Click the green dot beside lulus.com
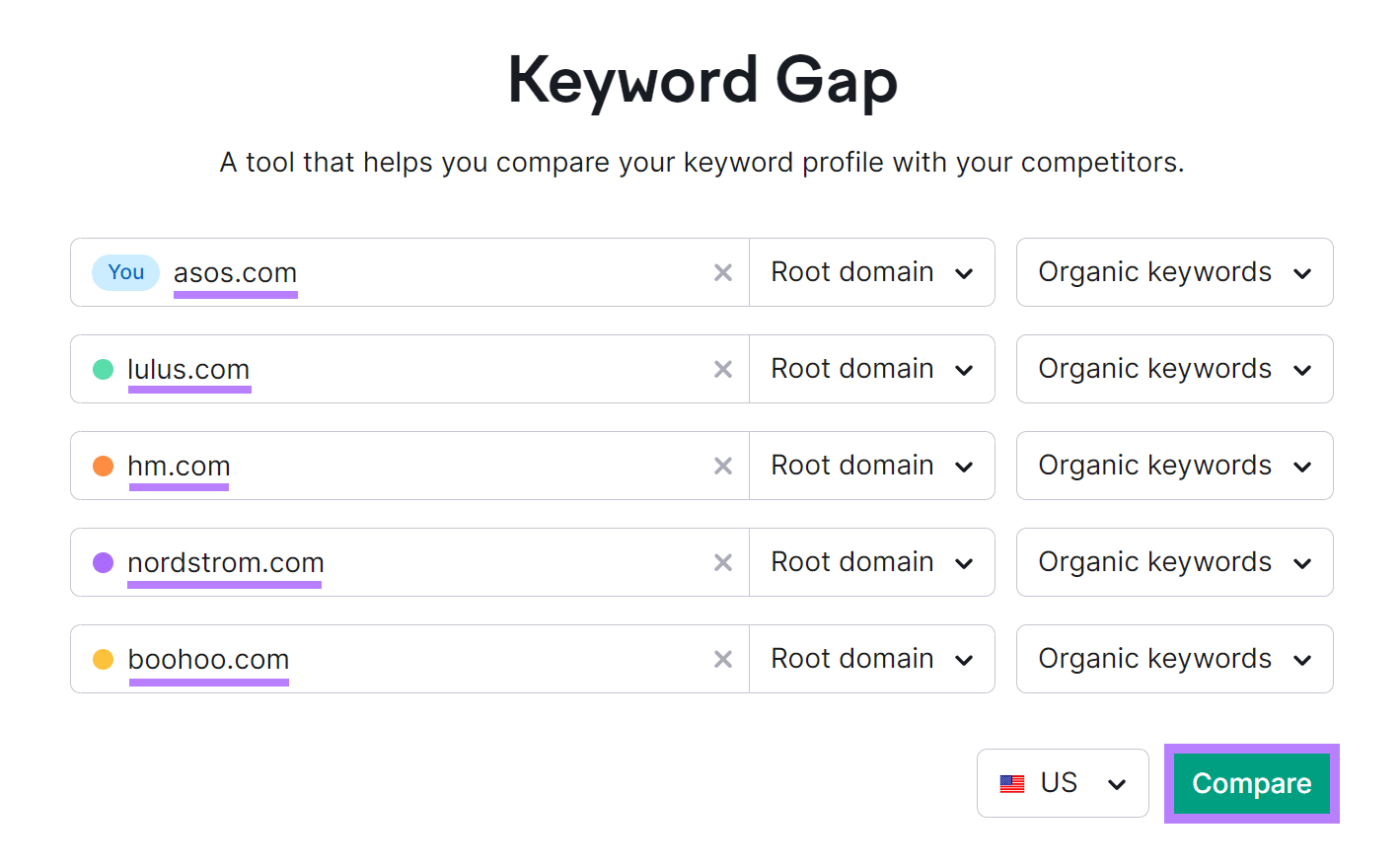1400x867 pixels. [103, 369]
